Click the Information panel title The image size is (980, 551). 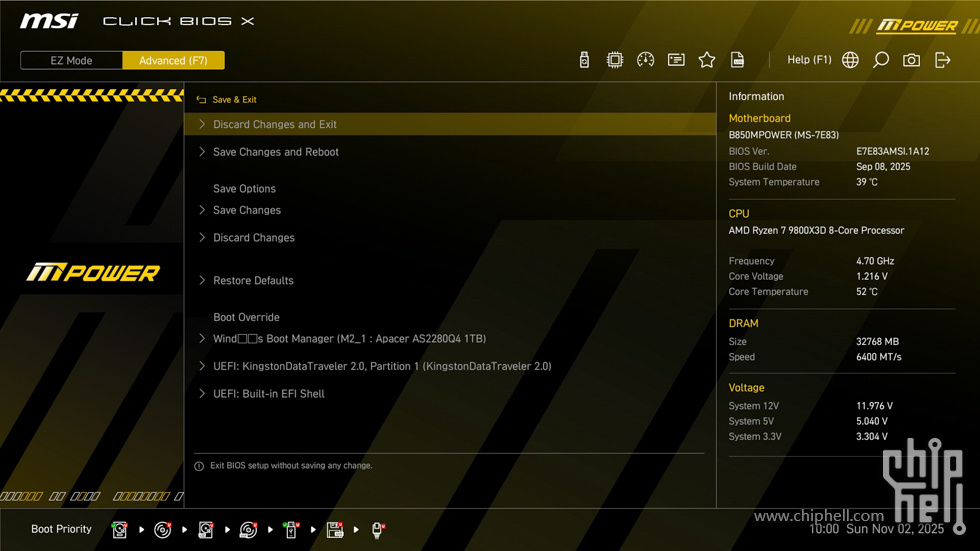[756, 97]
